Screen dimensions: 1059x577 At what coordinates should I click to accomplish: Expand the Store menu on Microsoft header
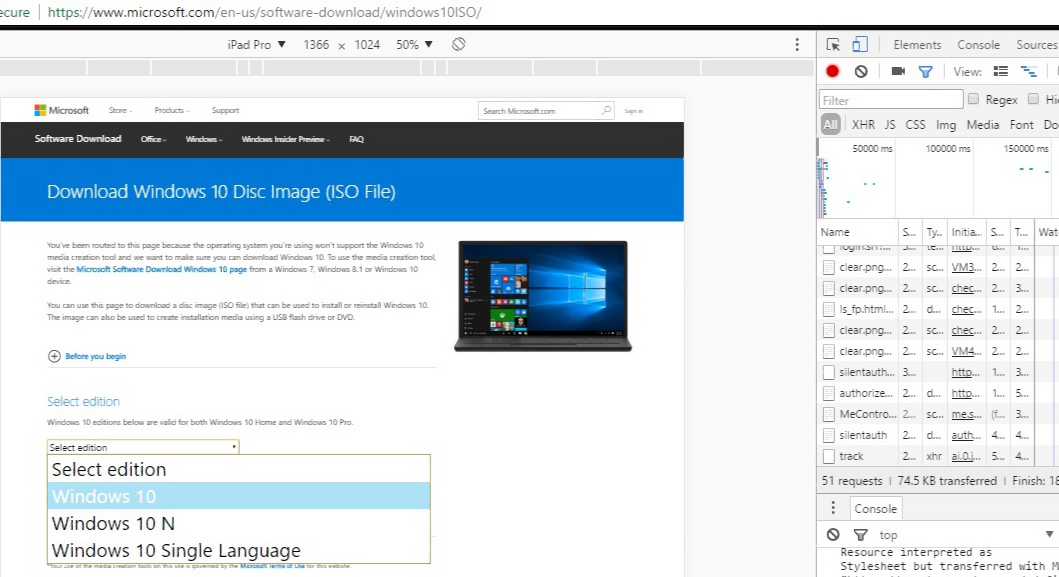coord(120,110)
